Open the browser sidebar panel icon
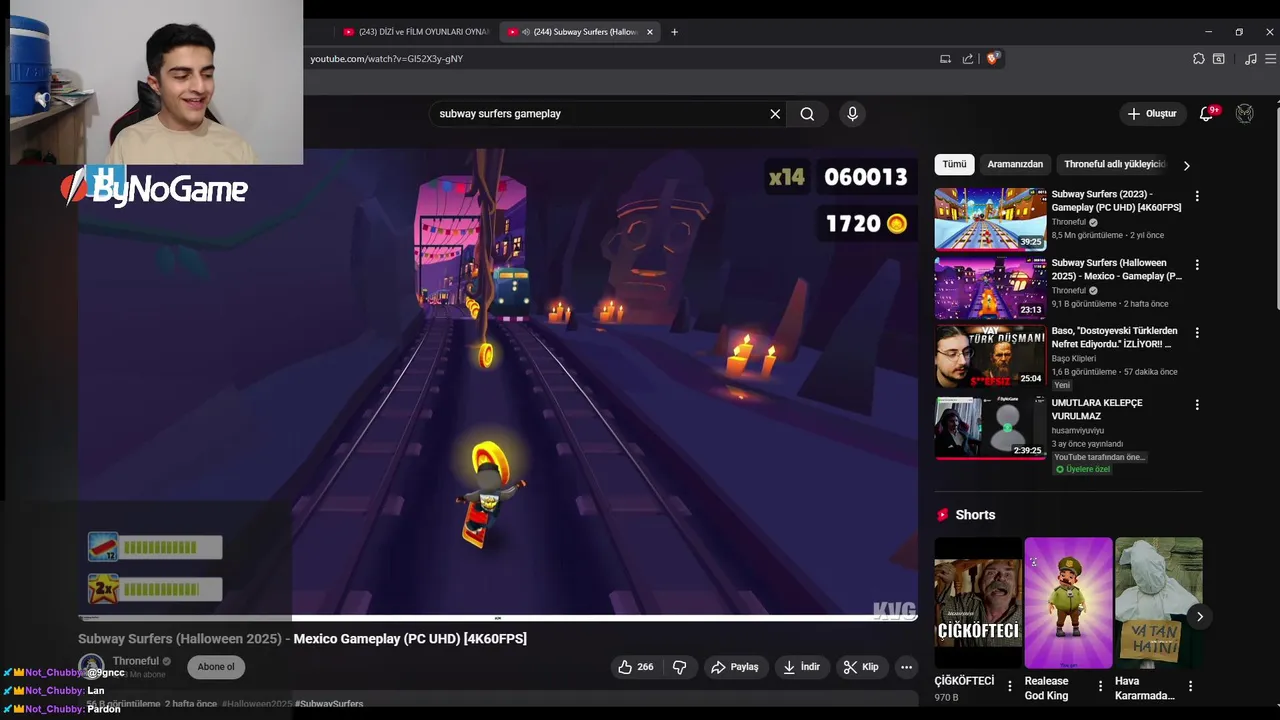 (x=1219, y=59)
